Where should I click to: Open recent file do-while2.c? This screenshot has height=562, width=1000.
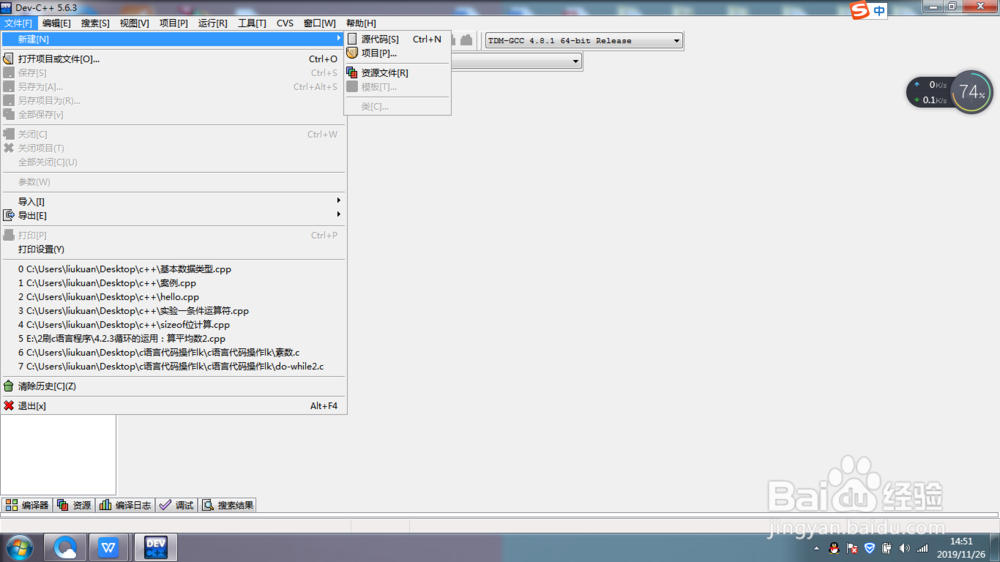tap(173, 366)
